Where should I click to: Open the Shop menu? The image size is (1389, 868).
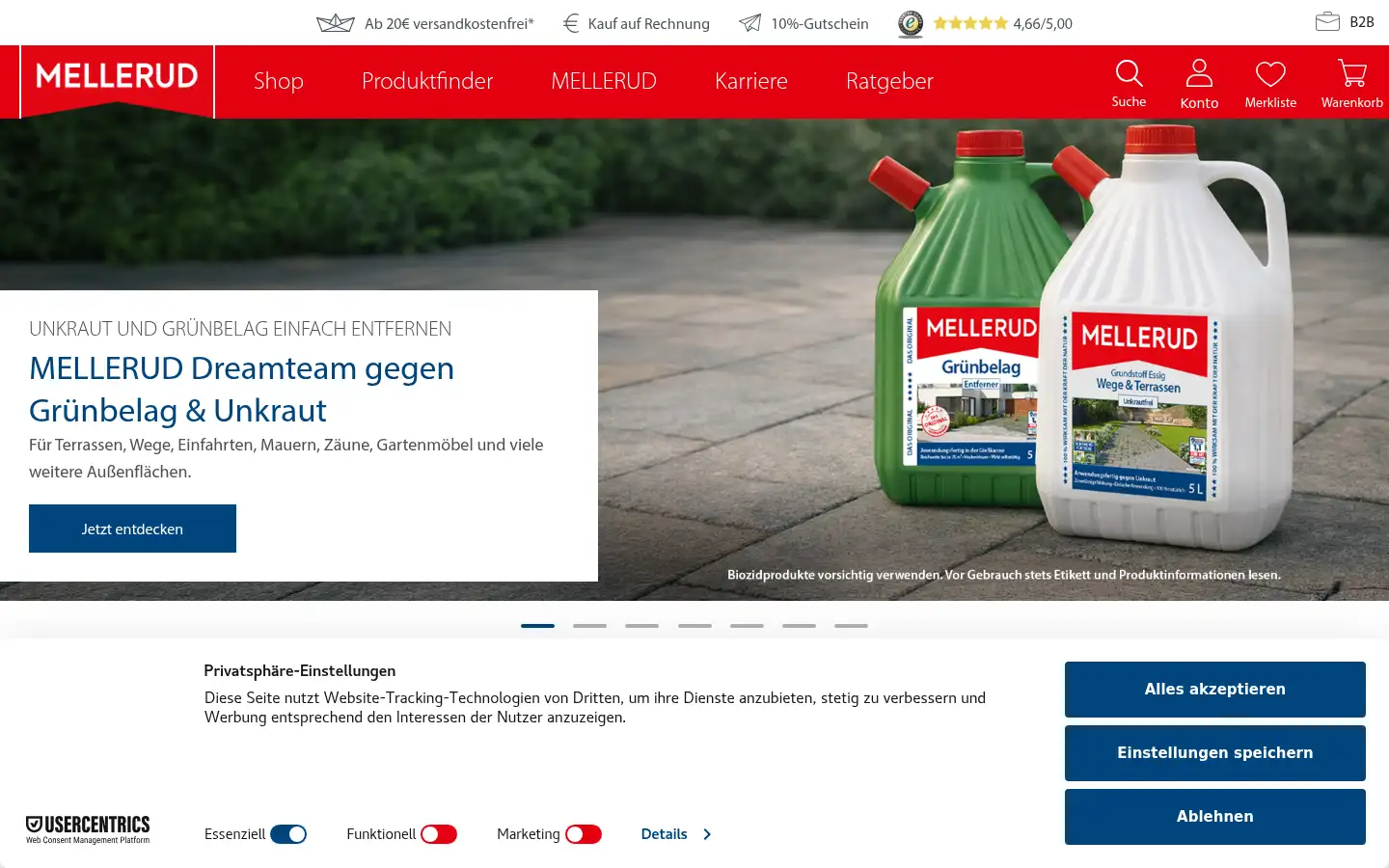[279, 81]
